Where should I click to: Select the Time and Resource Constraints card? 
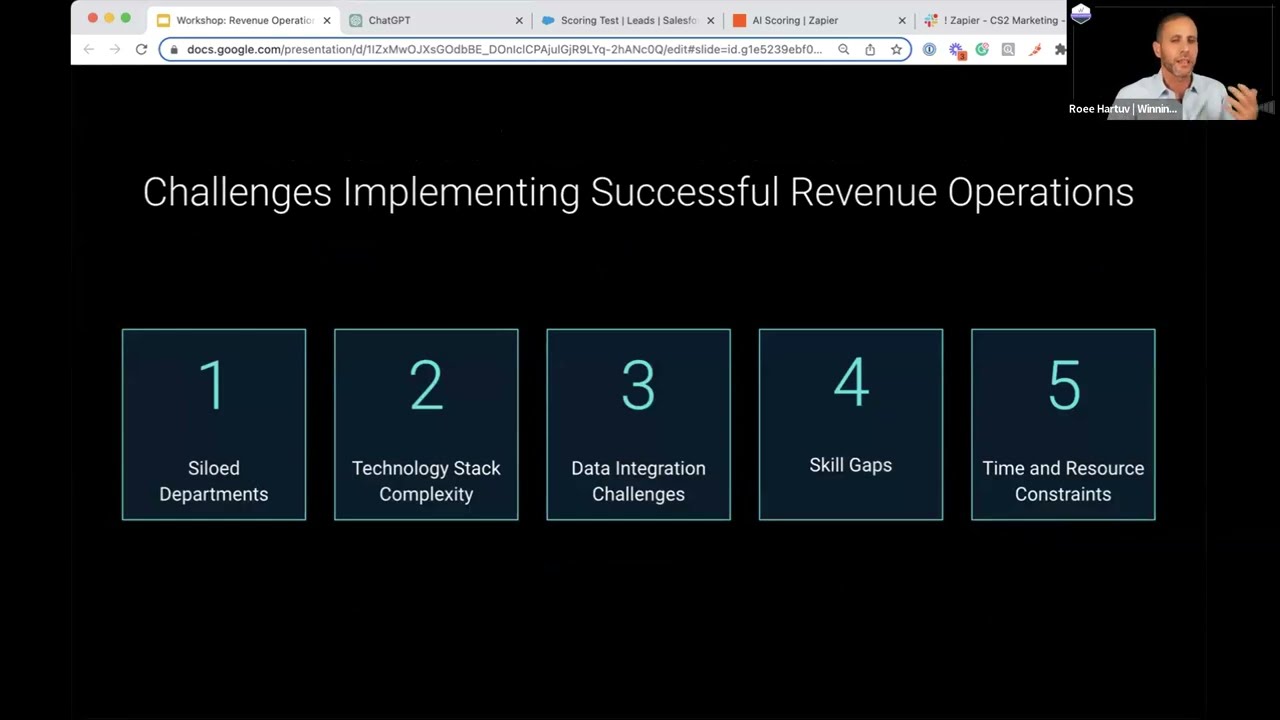(x=1063, y=424)
